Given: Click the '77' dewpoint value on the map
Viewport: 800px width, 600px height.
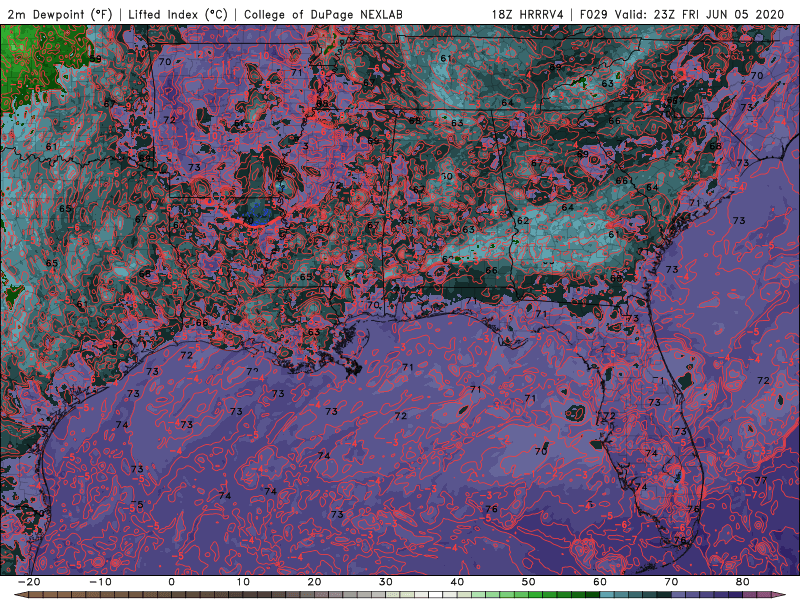Looking at the screenshot, I should point(761,480).
